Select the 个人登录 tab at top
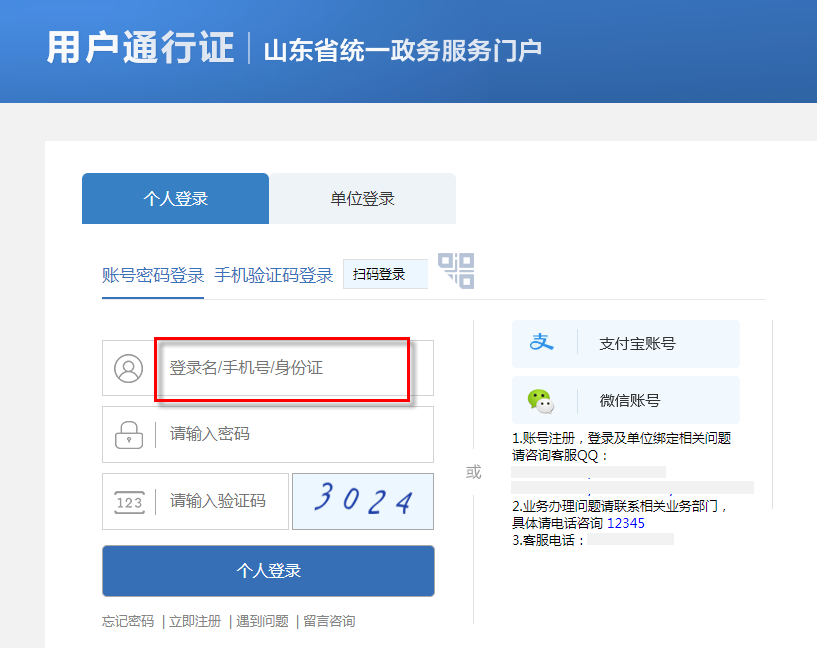 (175, 198)
